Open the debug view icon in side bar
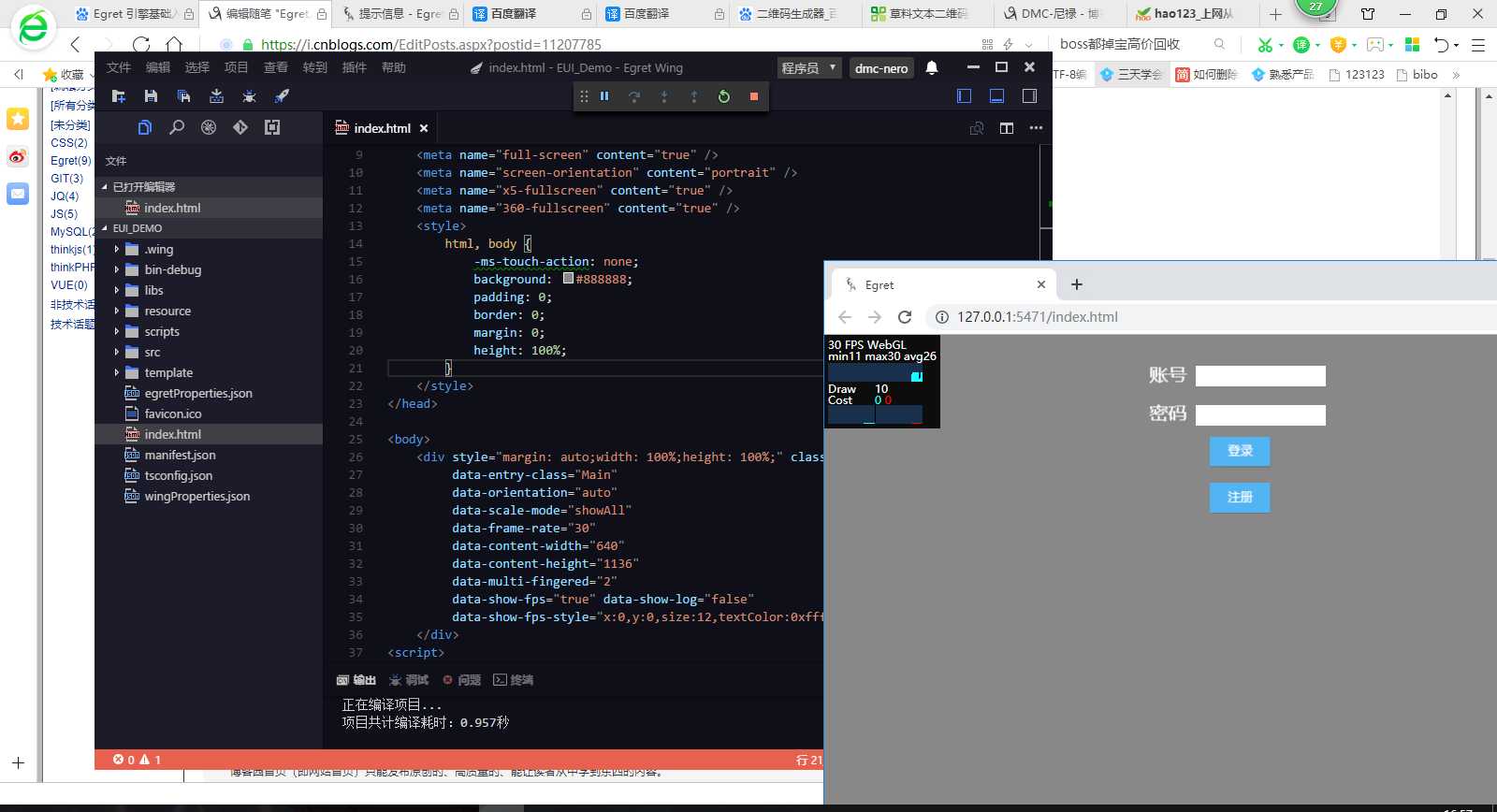 pyautogui.click(x=209, y=127)
